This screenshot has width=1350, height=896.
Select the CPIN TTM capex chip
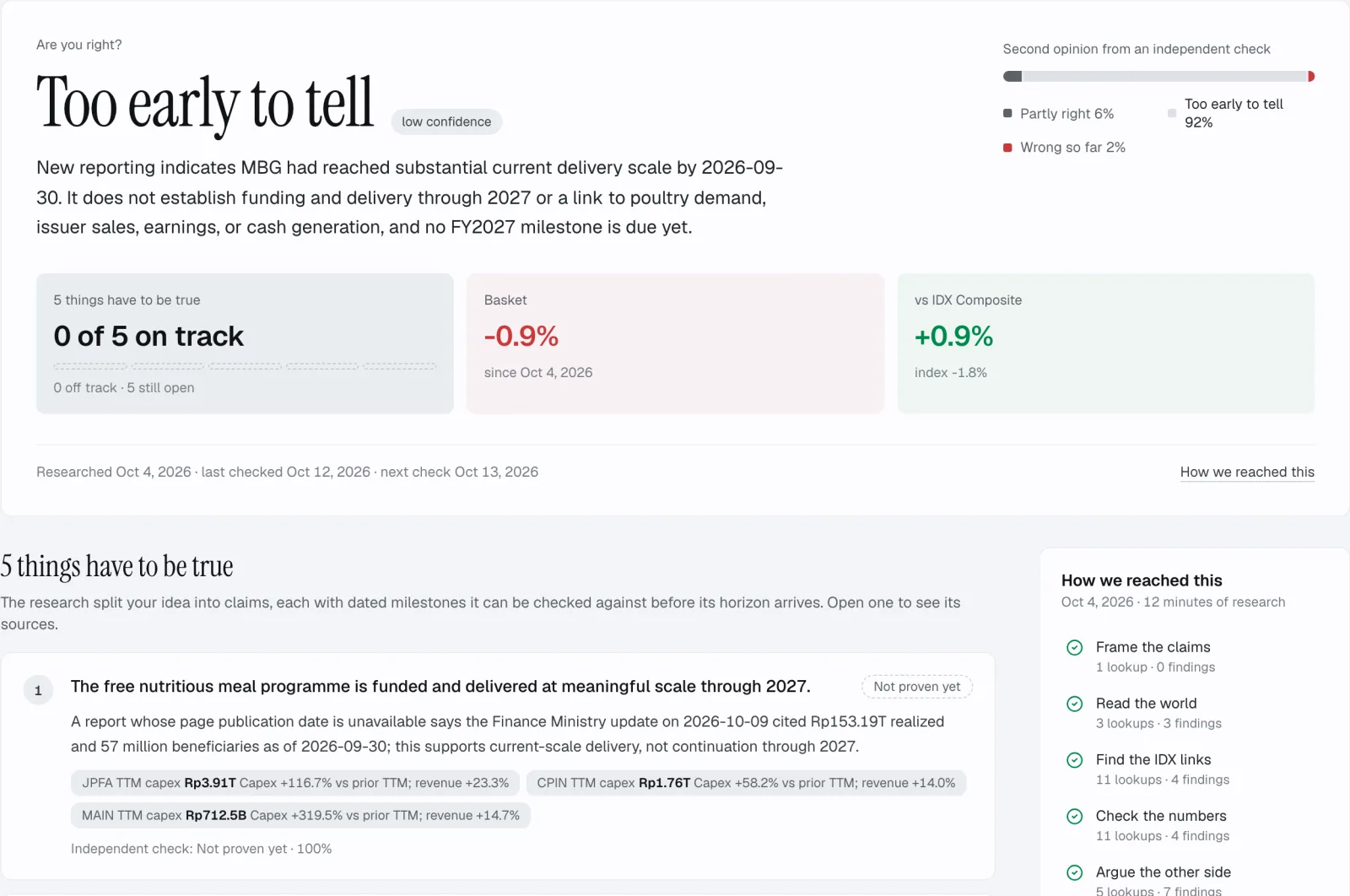(x=746, y=783)
